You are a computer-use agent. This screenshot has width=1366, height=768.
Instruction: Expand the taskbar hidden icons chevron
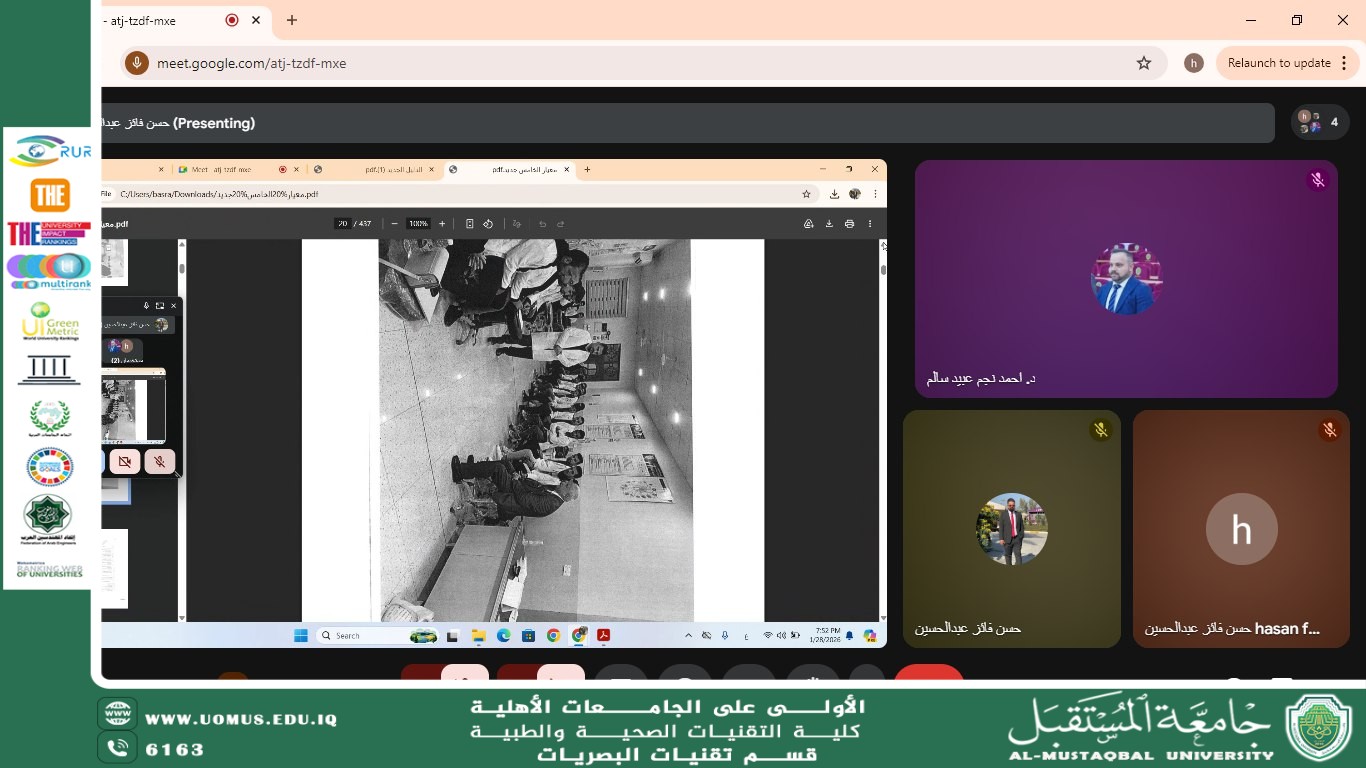click(687, 635)
